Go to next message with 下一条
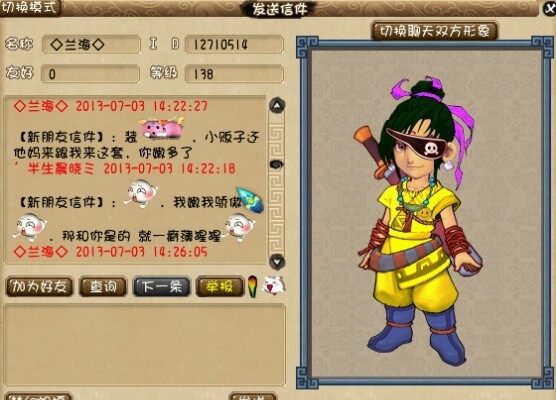 click(x=161, y=287)
